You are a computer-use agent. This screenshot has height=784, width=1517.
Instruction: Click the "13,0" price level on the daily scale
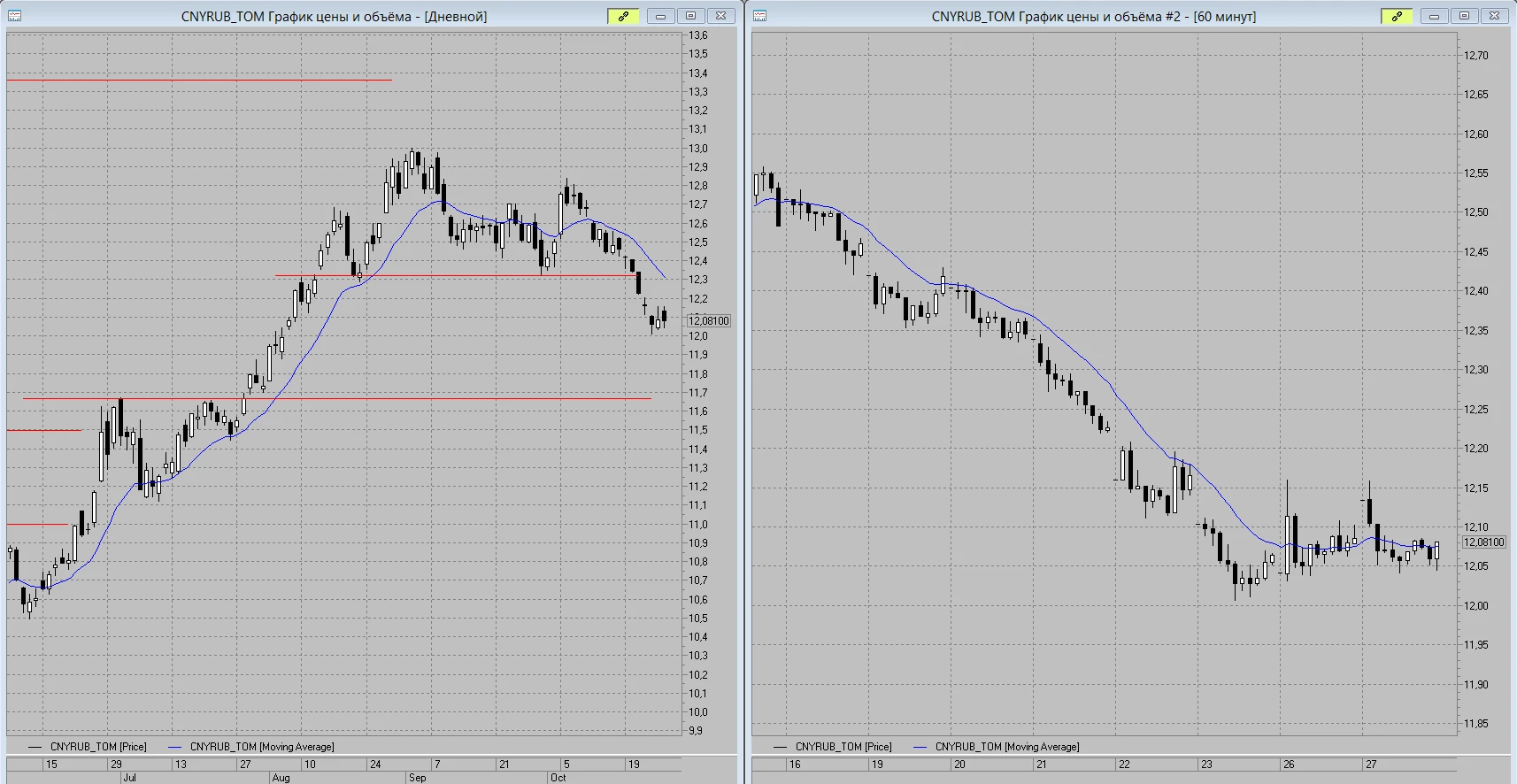click(x=698, y=149)
